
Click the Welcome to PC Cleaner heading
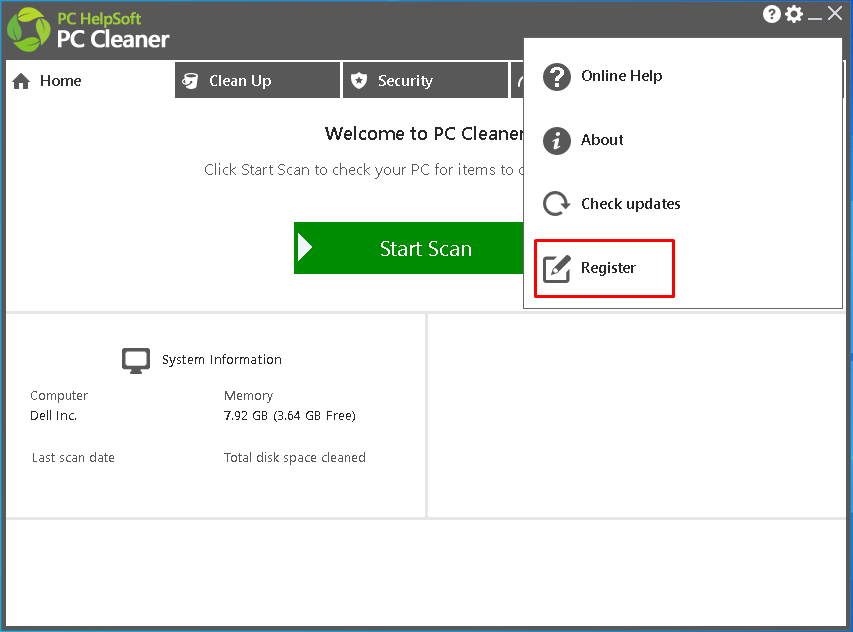click(424, 133)
